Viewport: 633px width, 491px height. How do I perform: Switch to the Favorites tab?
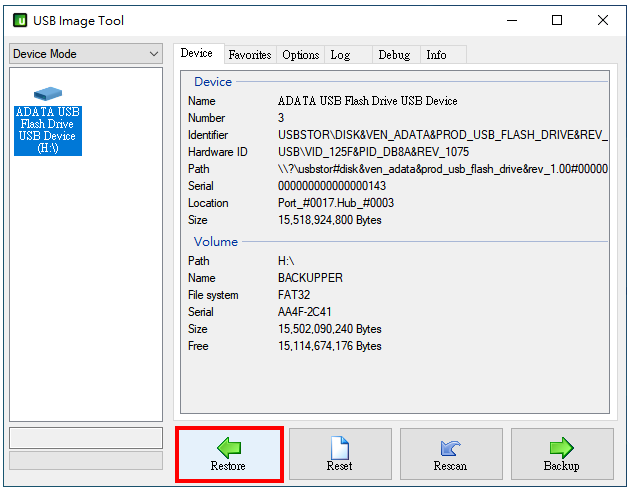[250, 55]
